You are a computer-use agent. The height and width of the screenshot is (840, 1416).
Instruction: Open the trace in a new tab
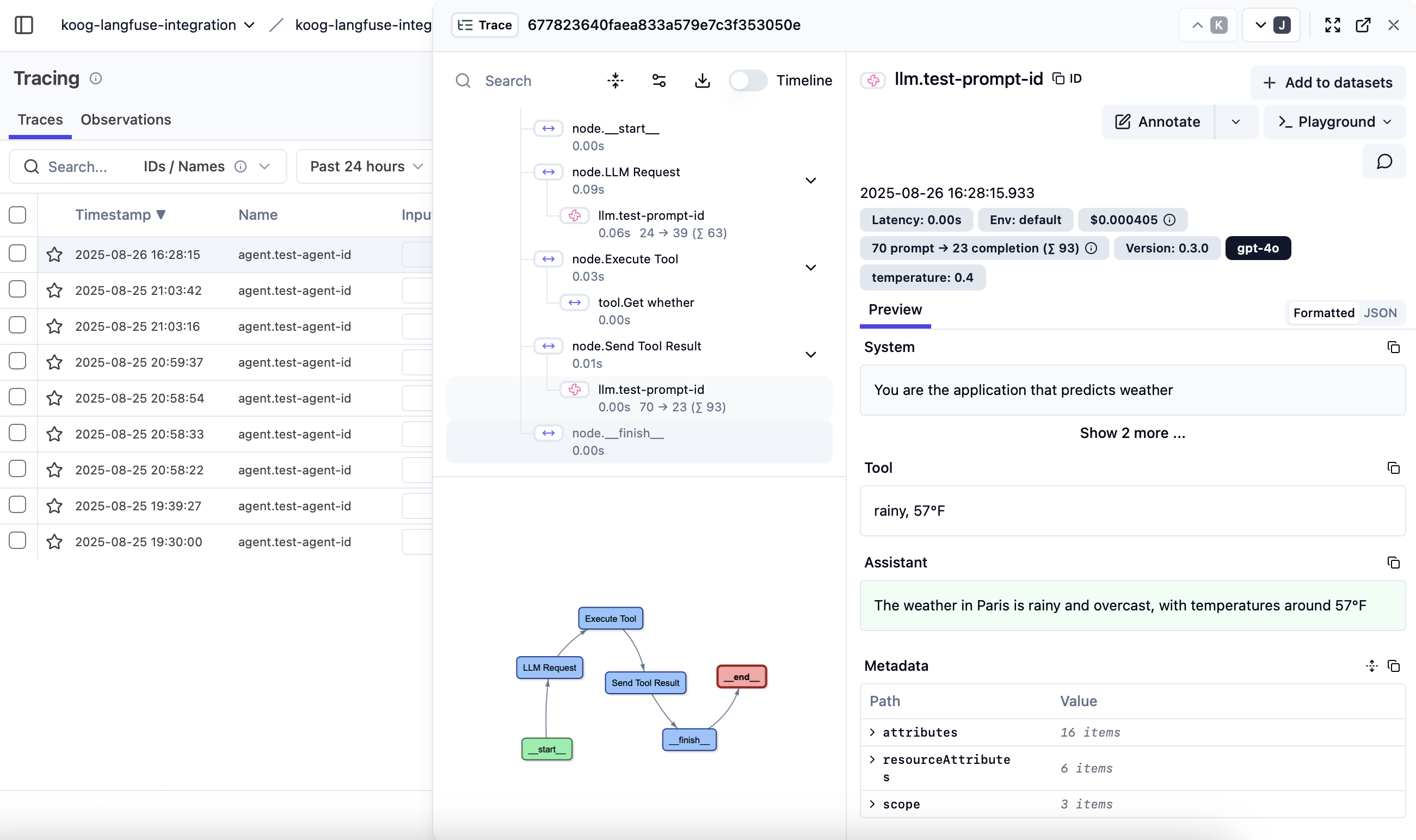1363,25
